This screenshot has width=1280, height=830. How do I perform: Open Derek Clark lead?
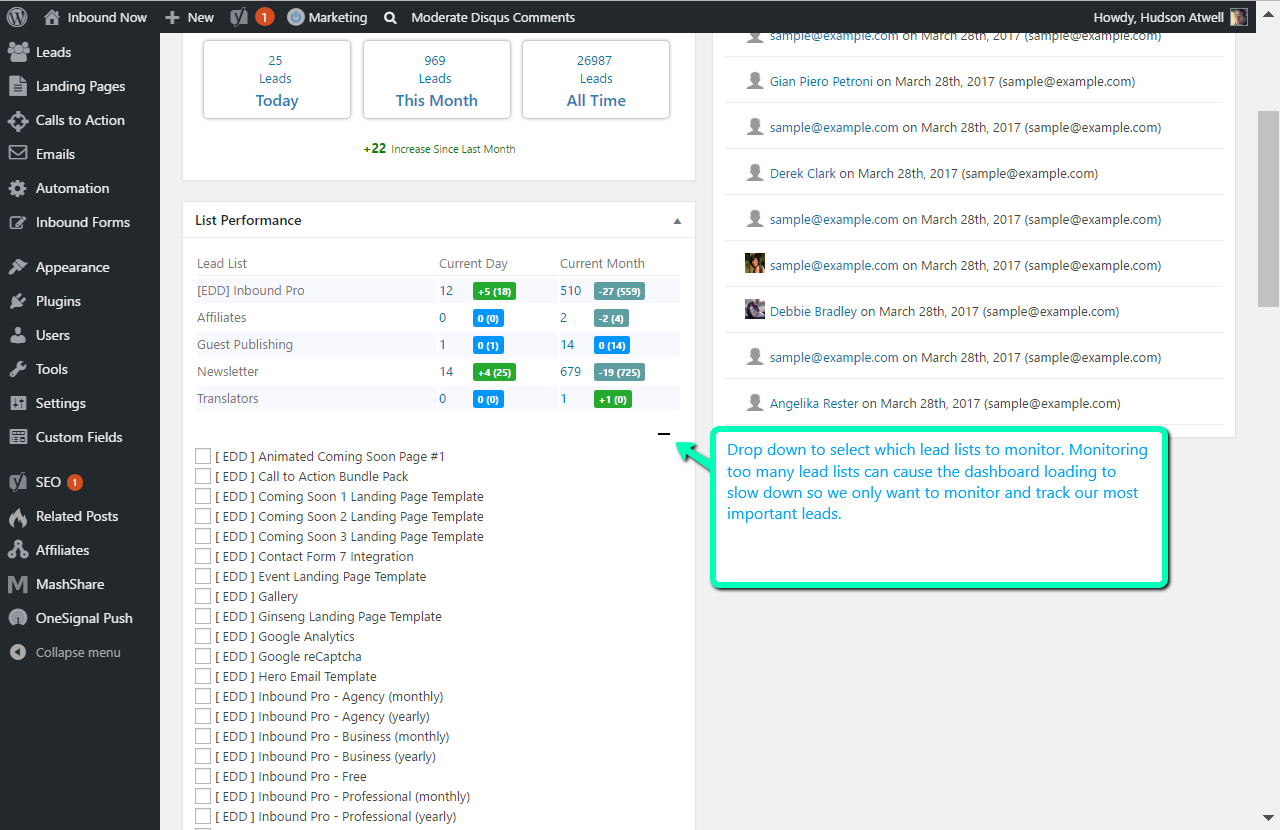(x=803, y=174)
